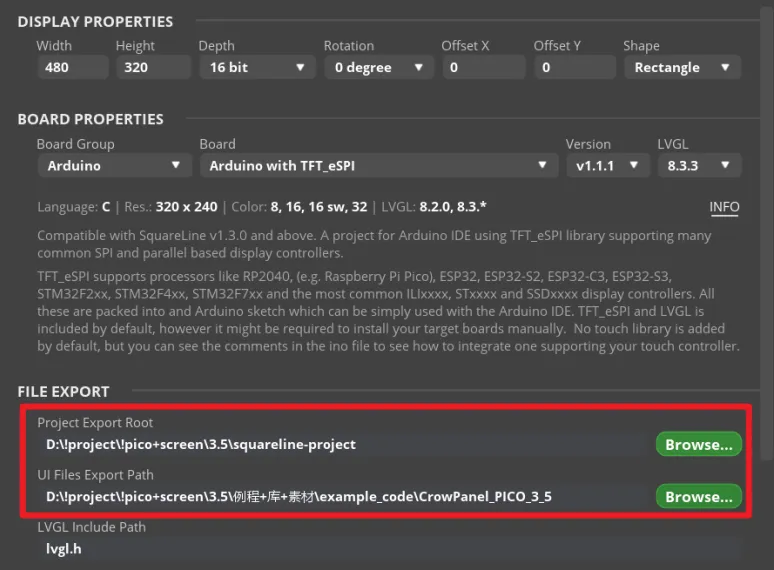
Task: Click the Height field showing 320
Action: [x=152, y=68]
